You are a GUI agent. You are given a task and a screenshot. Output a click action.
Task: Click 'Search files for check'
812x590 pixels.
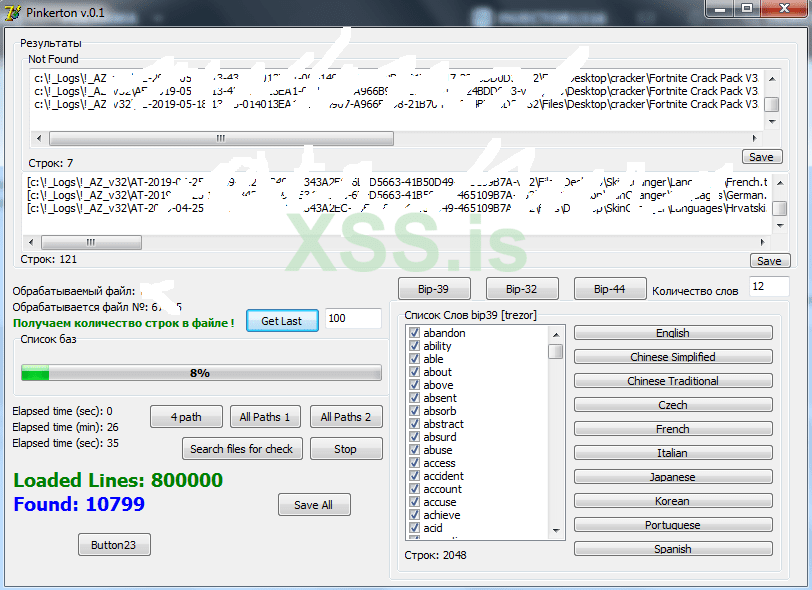(x=242, y=449)
